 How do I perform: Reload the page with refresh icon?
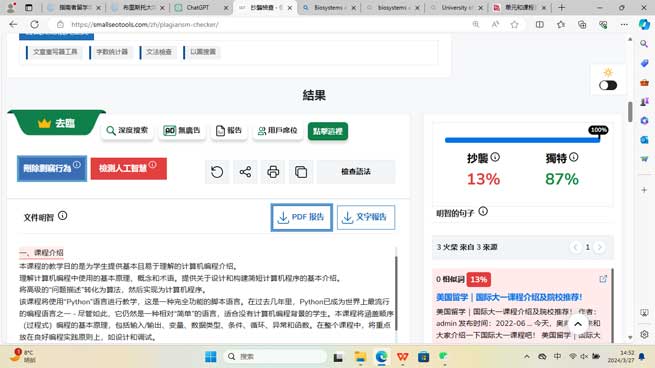coord(35,24)
